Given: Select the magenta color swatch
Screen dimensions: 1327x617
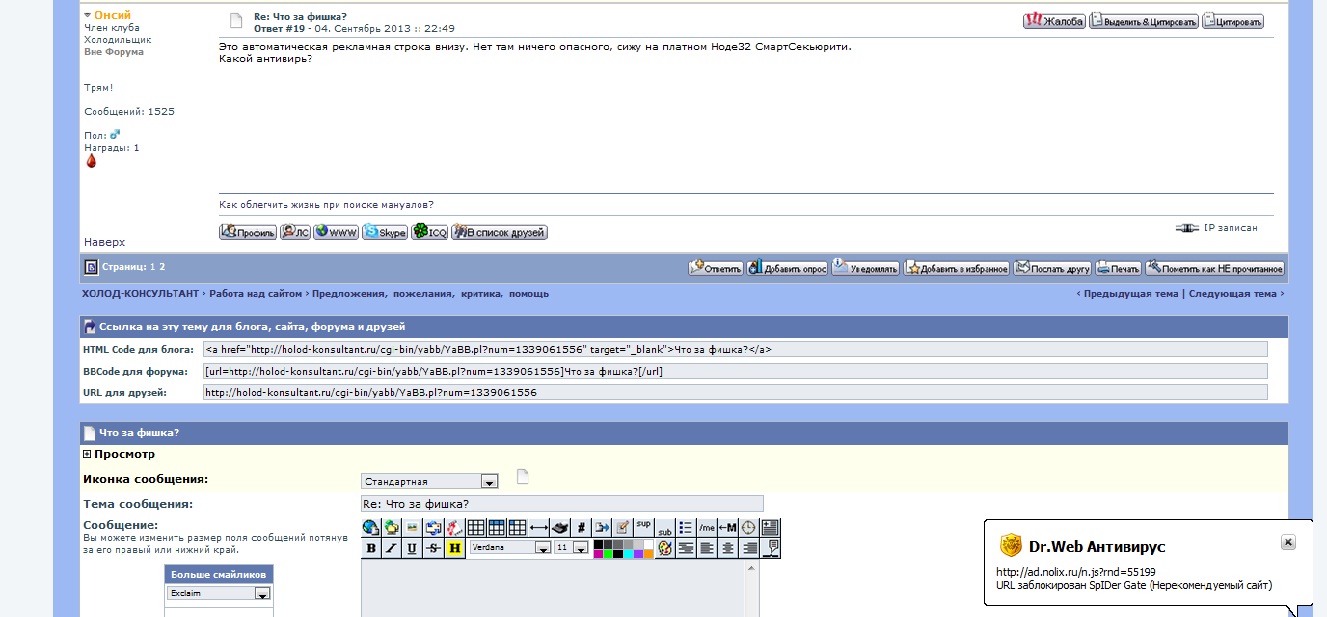Looking at the screenshot, I should tap(598, 553).
